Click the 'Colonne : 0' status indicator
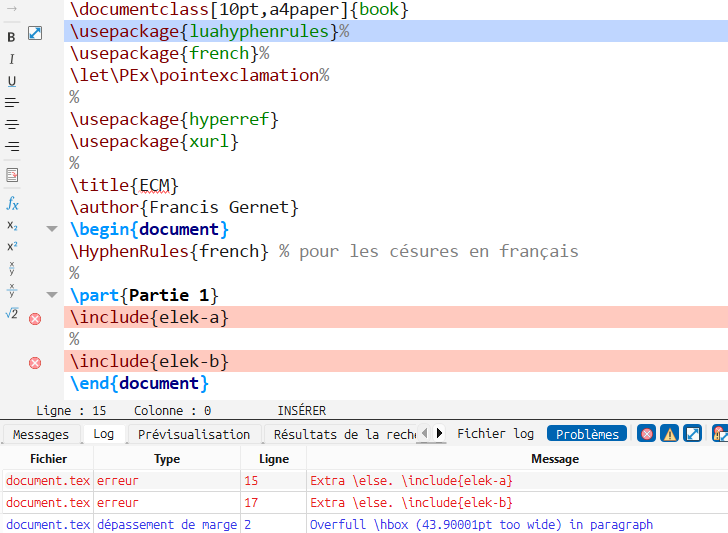The height and width of the screenshot is (533, 728). pos(172,411)
